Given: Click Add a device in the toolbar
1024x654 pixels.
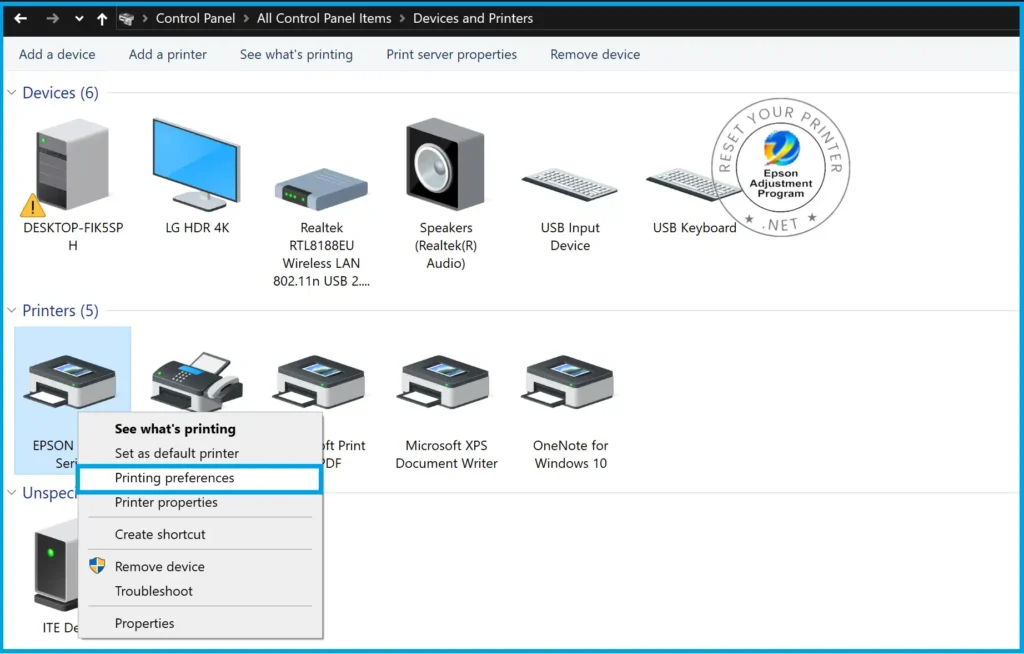Looking at the screenshot, I should (57, 54).
